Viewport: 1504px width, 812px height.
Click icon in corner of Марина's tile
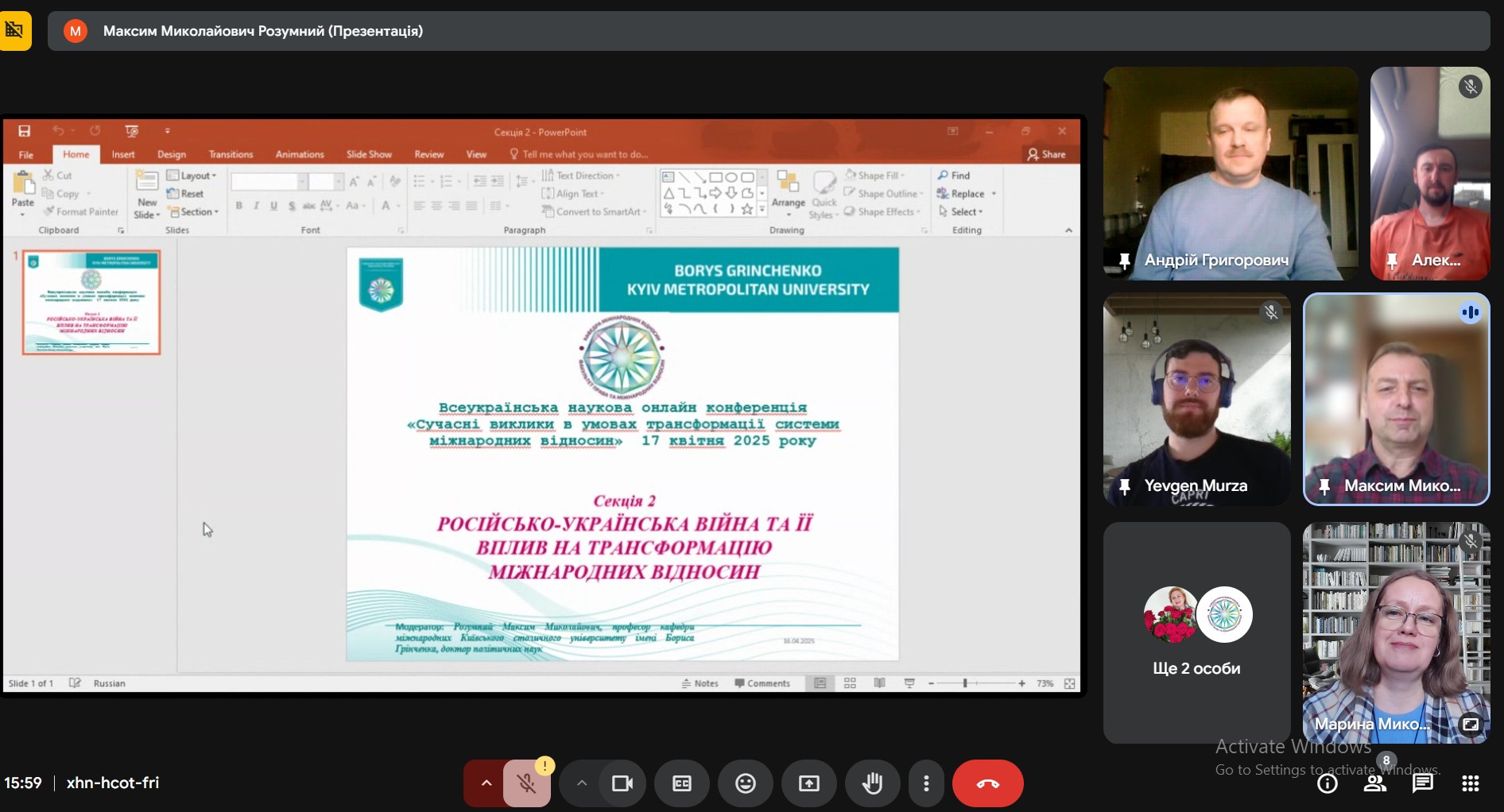tap(1471, 724)
